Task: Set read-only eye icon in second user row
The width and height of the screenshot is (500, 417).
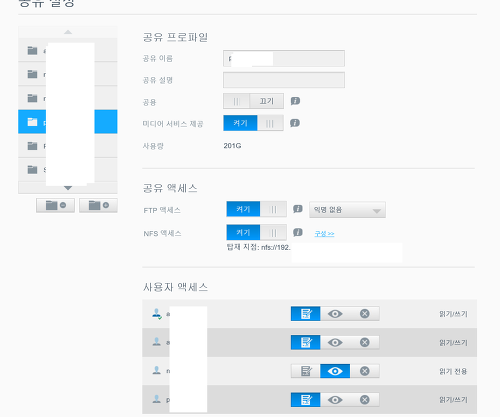Action: (x=335, y=342)
